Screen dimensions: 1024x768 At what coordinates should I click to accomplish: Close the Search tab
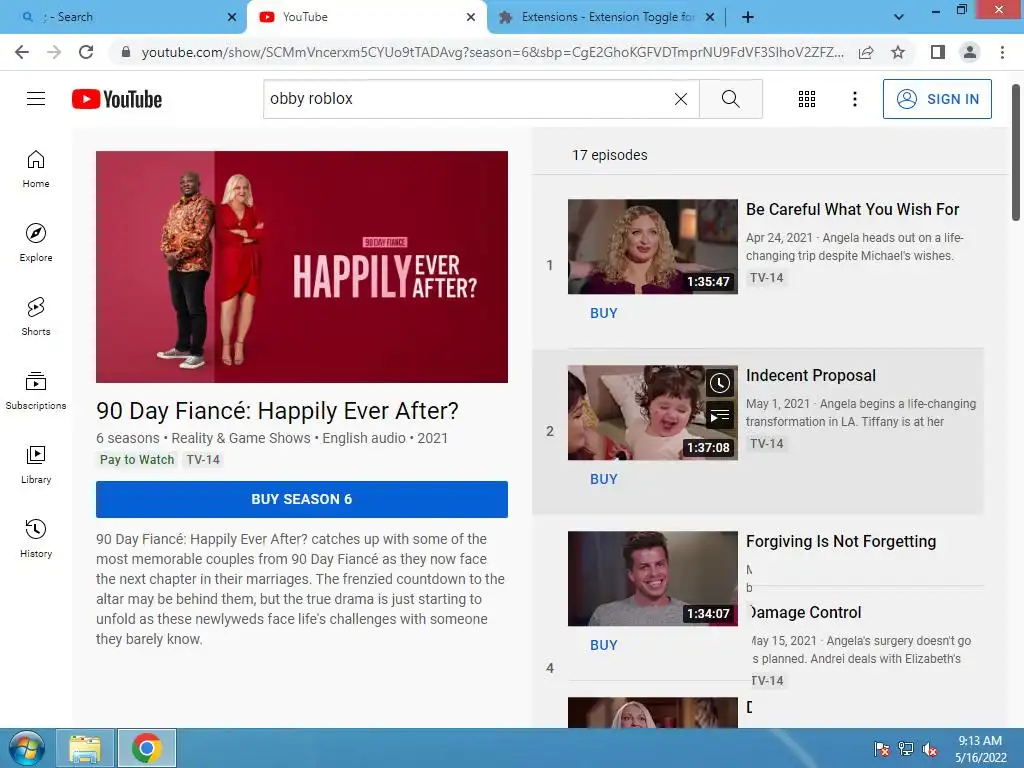point(232,17)
